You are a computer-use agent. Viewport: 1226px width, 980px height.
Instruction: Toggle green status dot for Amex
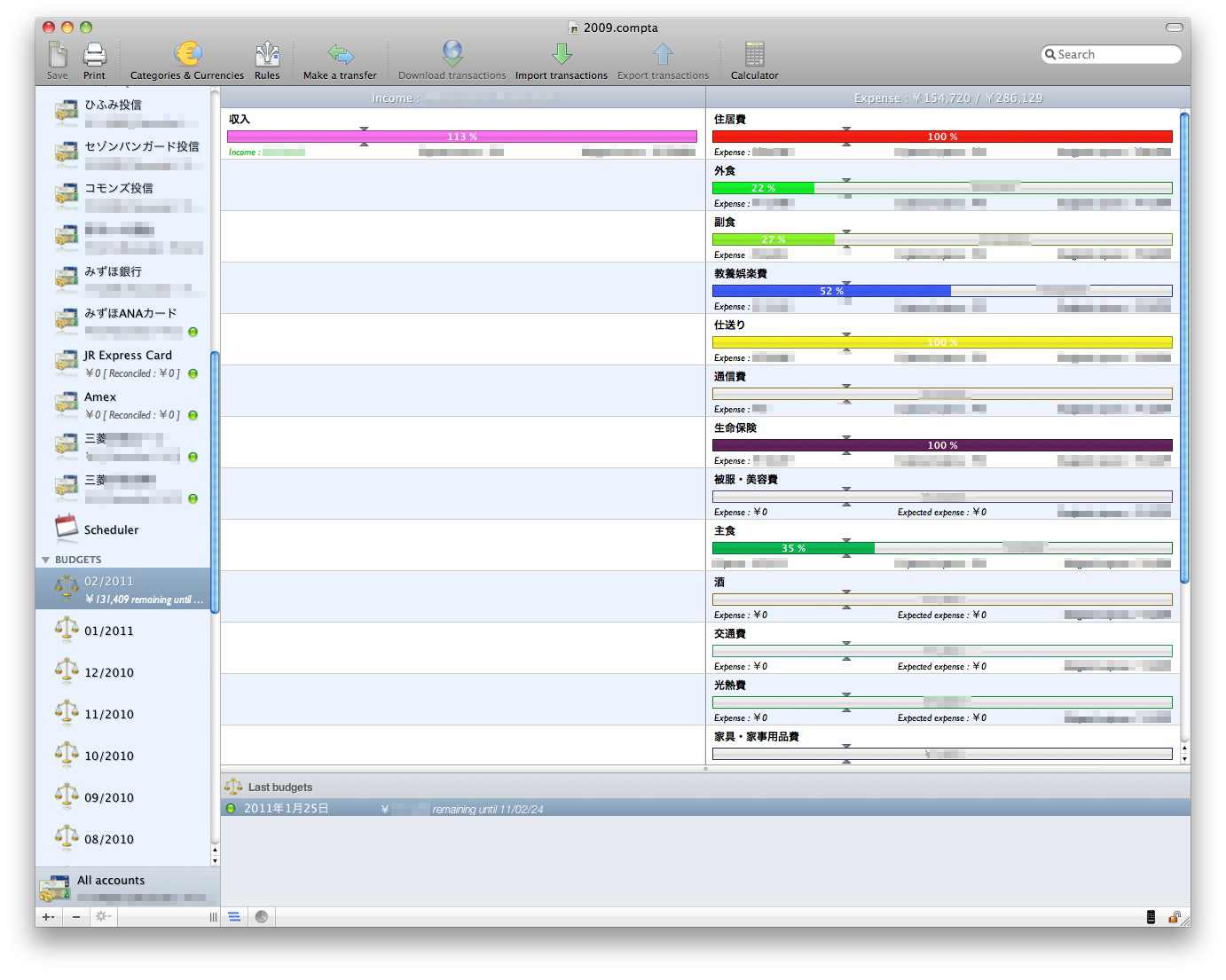point(193,415)
